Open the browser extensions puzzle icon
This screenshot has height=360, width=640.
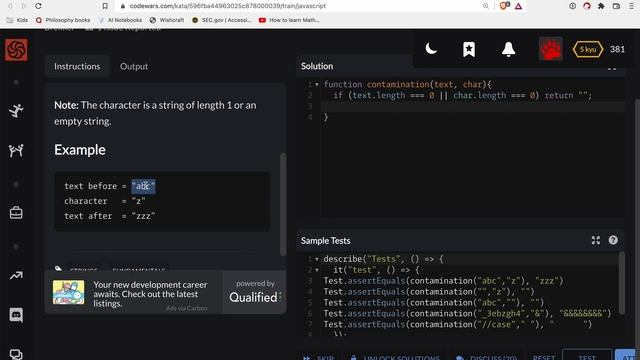coord(601,6)
